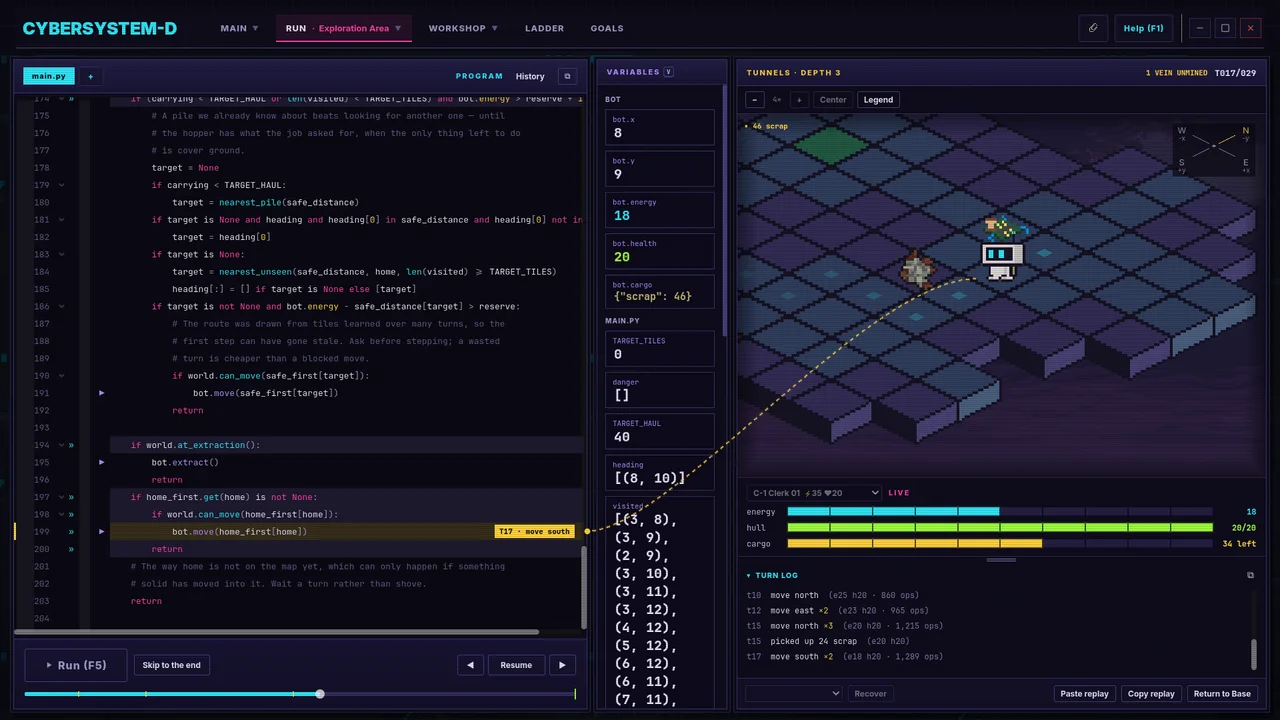Click the Run (F5) button
1280x720 pixels.
coord(76,665)
